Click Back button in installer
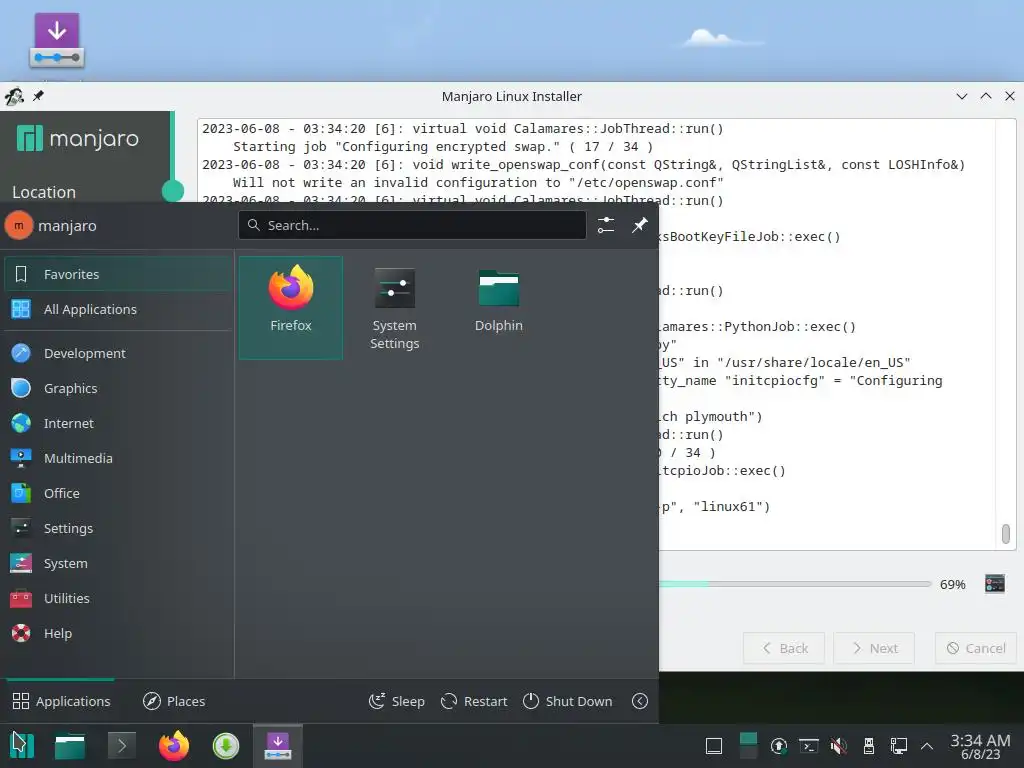This screenshot has height=768, width=1024. (x=784, y=648)
